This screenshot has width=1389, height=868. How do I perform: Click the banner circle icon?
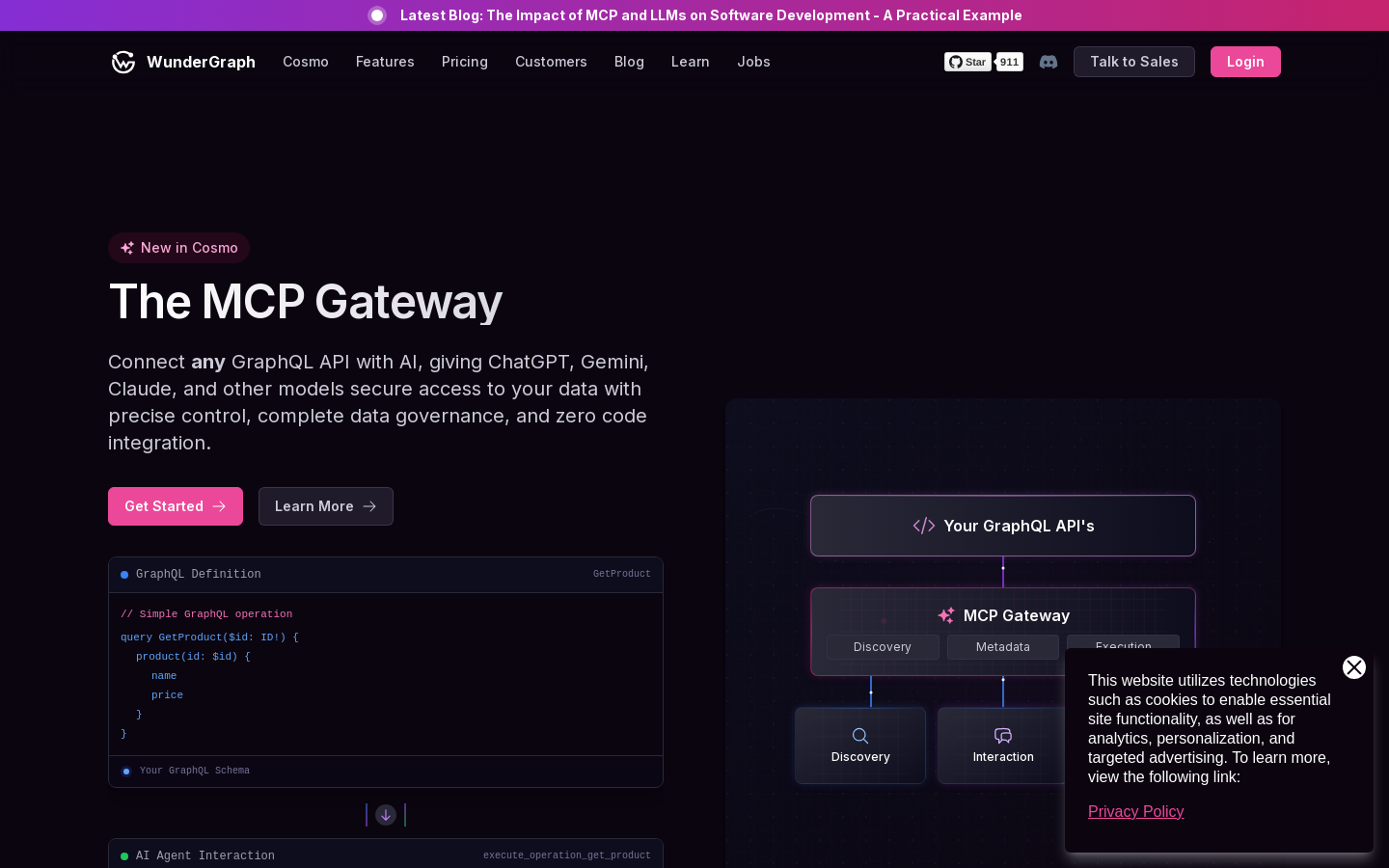point(377,15)
